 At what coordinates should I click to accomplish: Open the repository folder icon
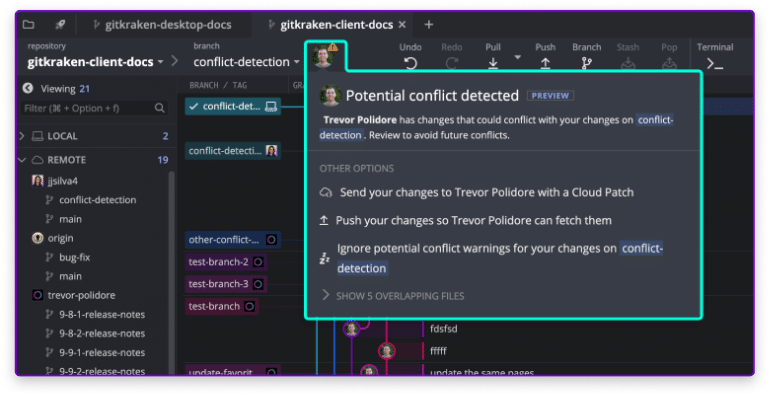pyautogui.click(x=28, y=25)
